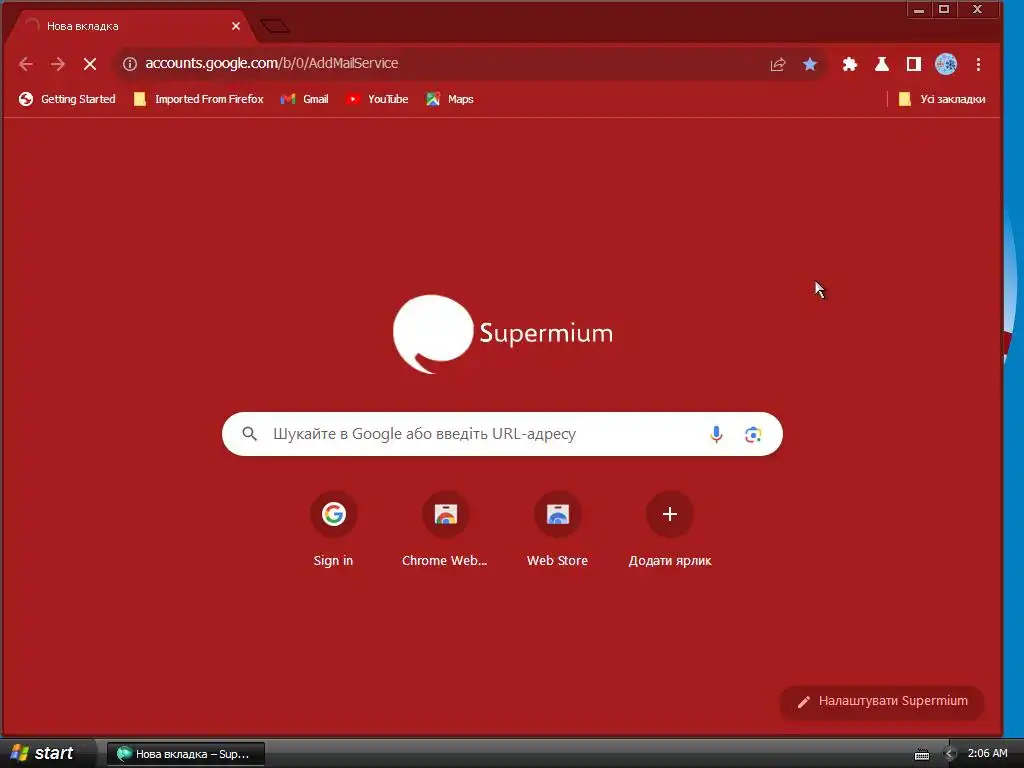Close the Нова вкладка tab
This screenshot has width=1024, height=768.
pos(236,26)
